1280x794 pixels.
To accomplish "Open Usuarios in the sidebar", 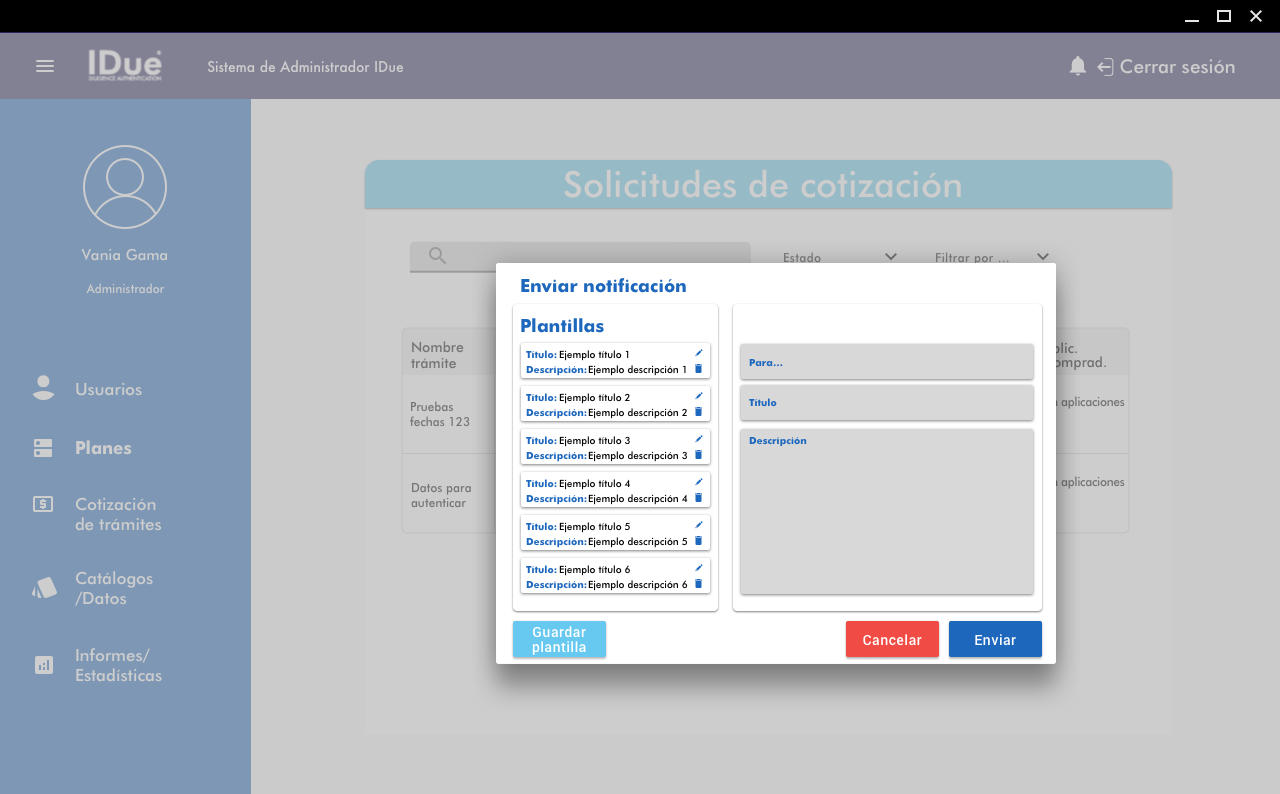I will [x=108, y=389].
